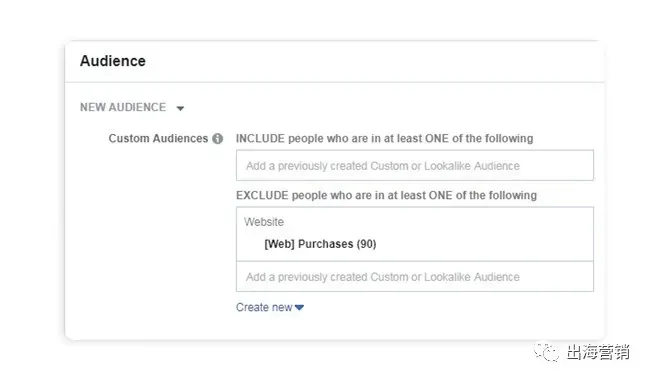Expand the Create new dropdown arrow

click(299, 307)
